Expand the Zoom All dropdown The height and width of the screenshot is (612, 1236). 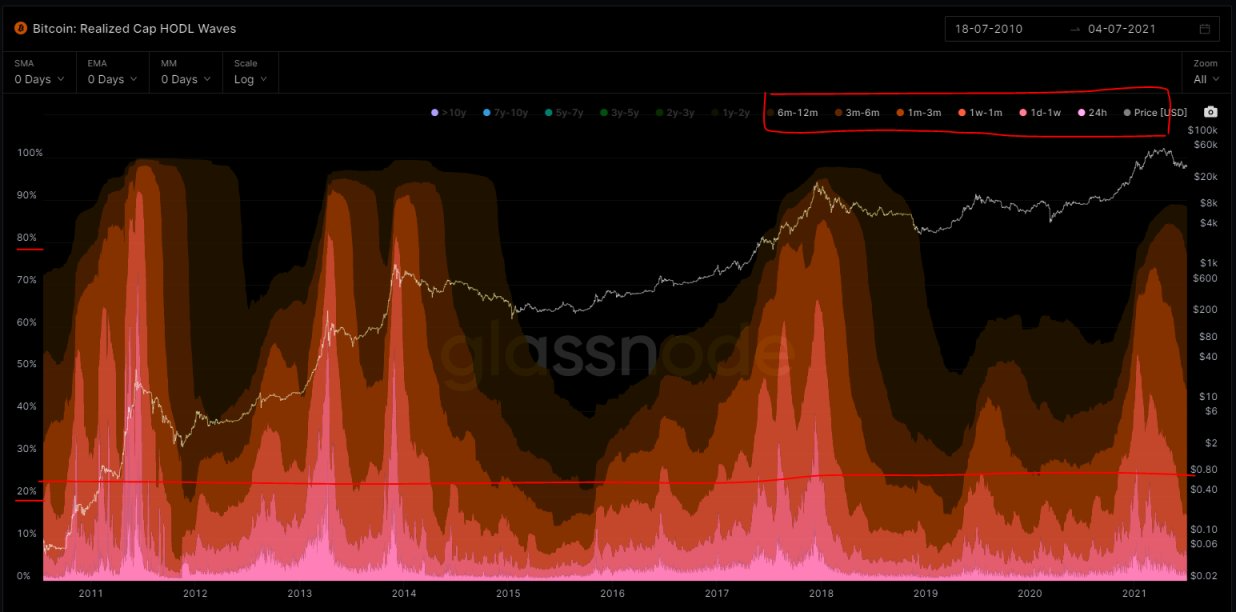[1206, 79]
